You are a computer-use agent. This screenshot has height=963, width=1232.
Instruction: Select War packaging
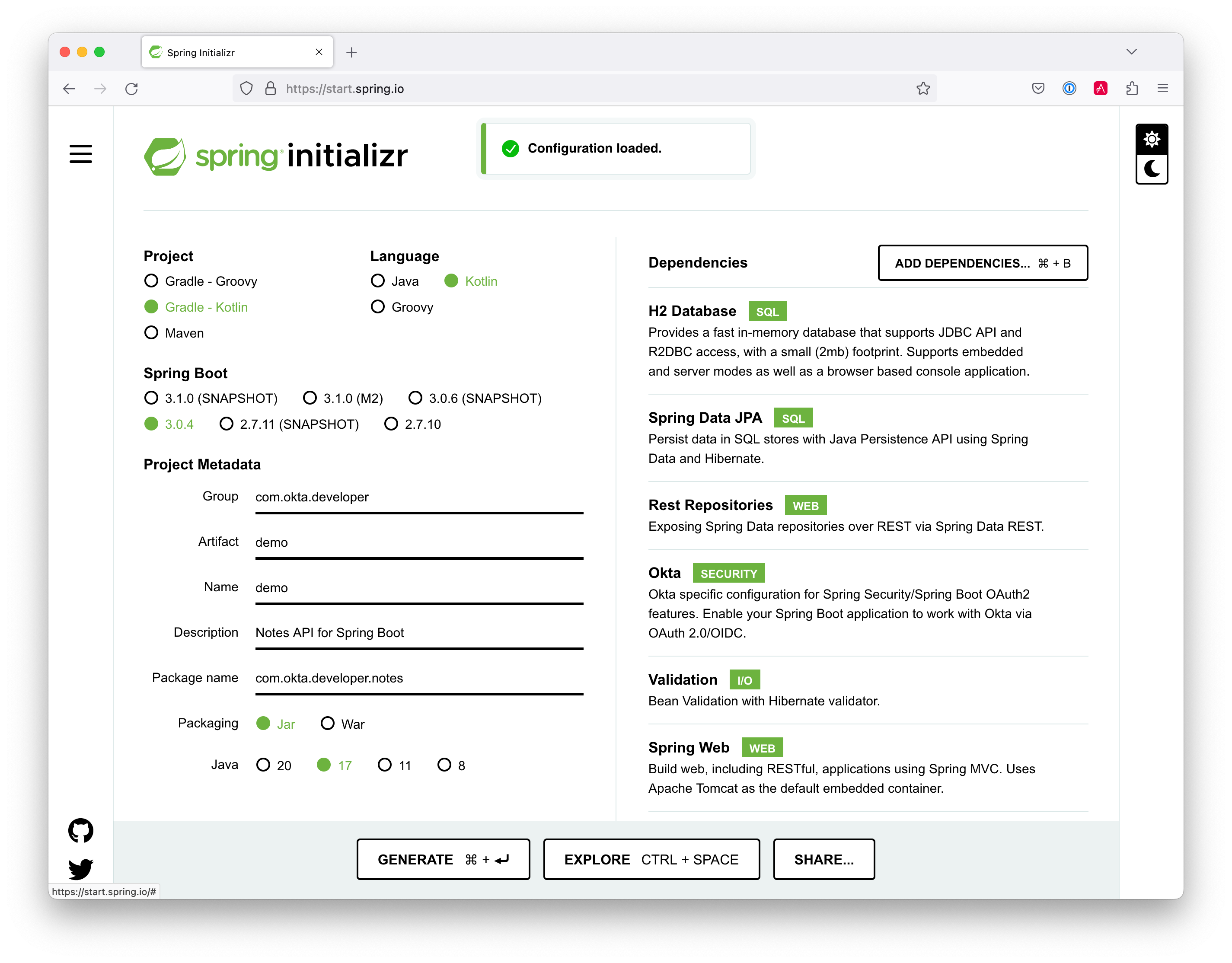pos(343,724)
